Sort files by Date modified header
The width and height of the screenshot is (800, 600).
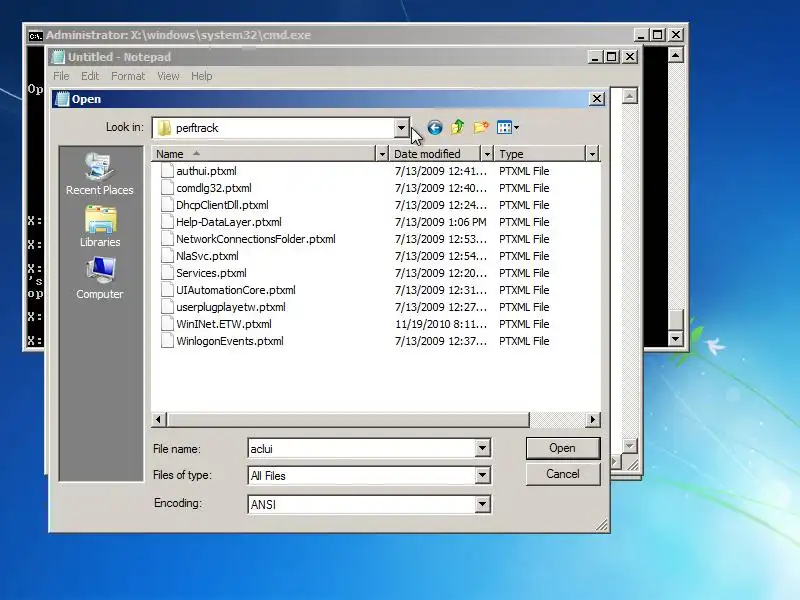click(x=436, y=154)
